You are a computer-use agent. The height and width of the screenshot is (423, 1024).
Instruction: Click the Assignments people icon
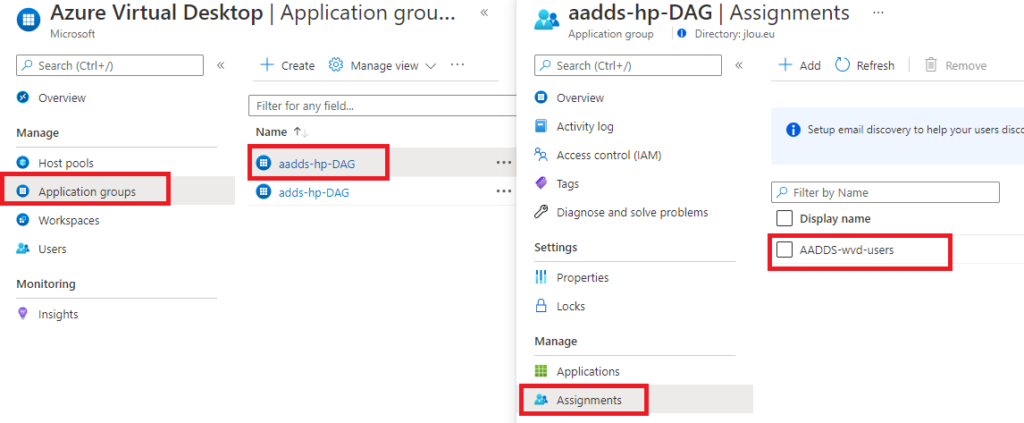coord(541,400)
